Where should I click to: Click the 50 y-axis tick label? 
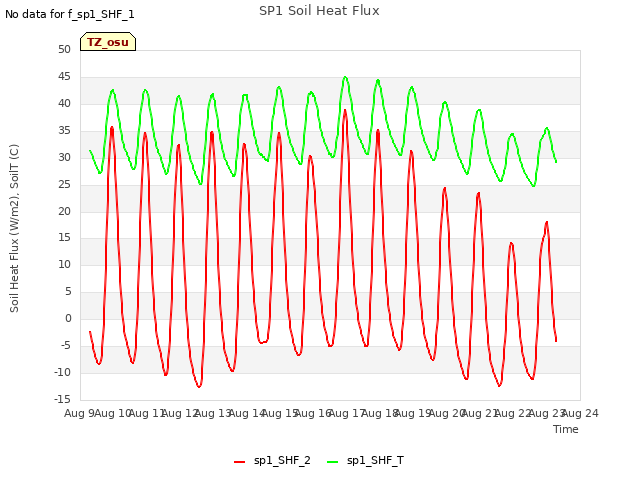pos(64,49)
